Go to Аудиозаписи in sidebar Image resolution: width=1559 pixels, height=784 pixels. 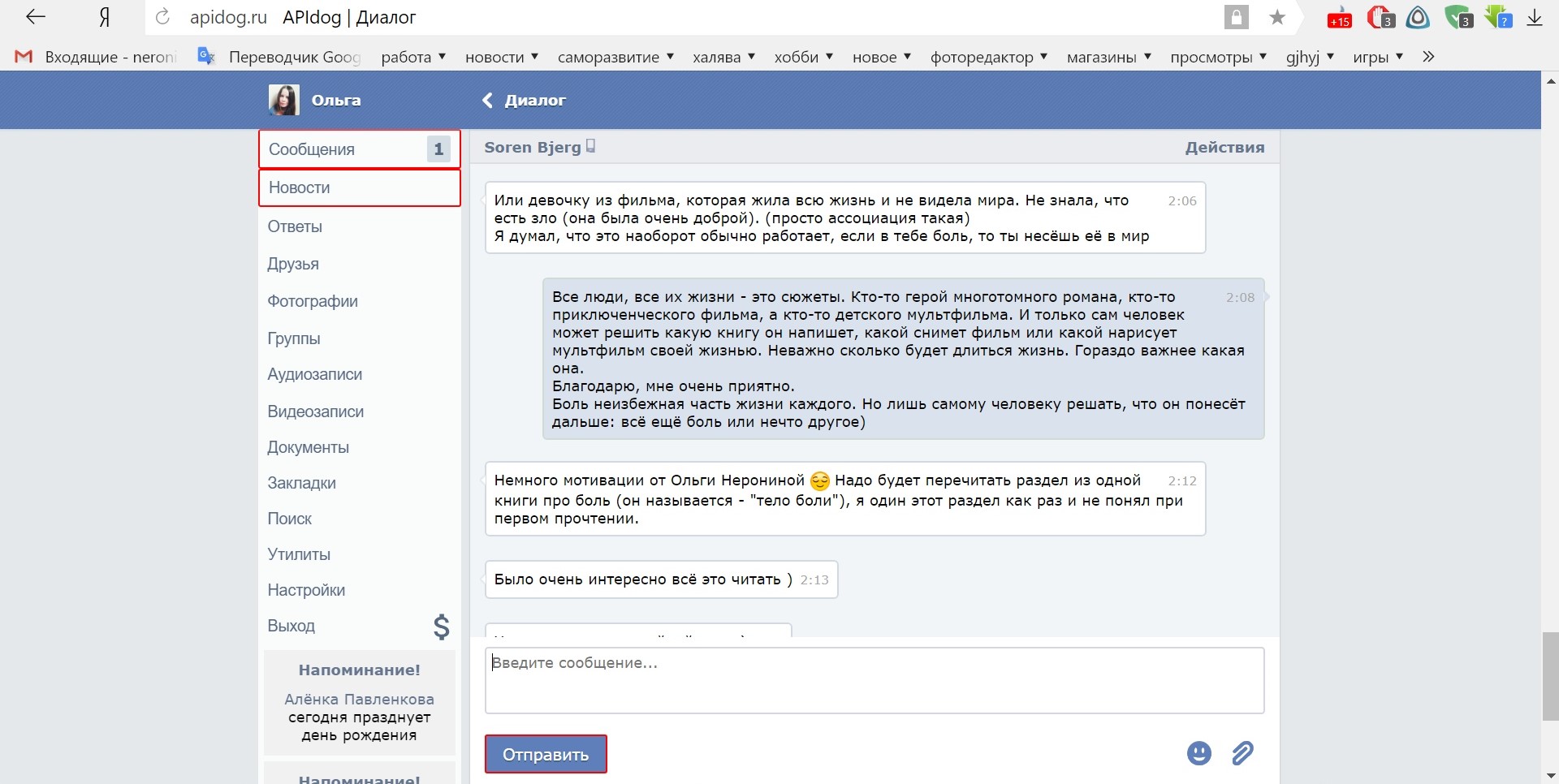coord(315,374)
